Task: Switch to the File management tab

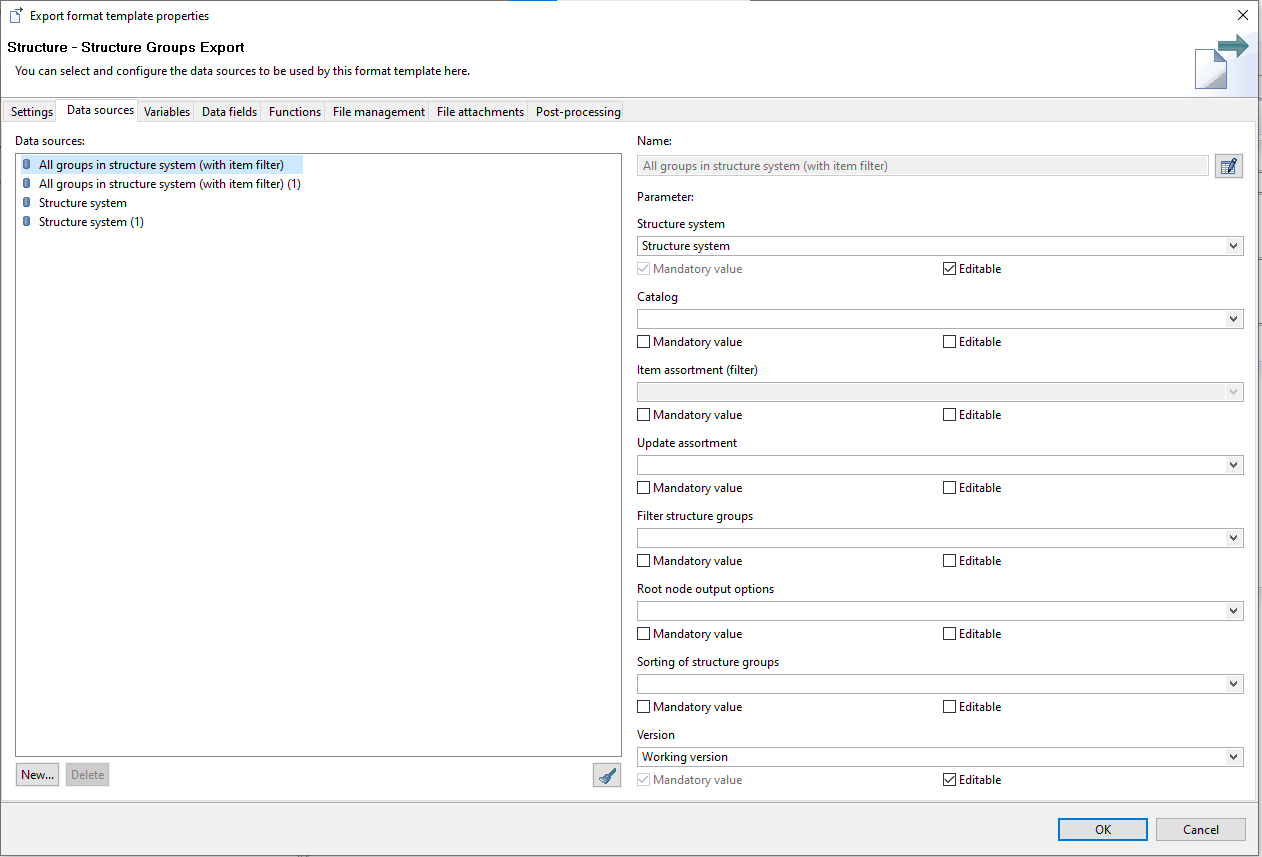Action: click(379, 112)
